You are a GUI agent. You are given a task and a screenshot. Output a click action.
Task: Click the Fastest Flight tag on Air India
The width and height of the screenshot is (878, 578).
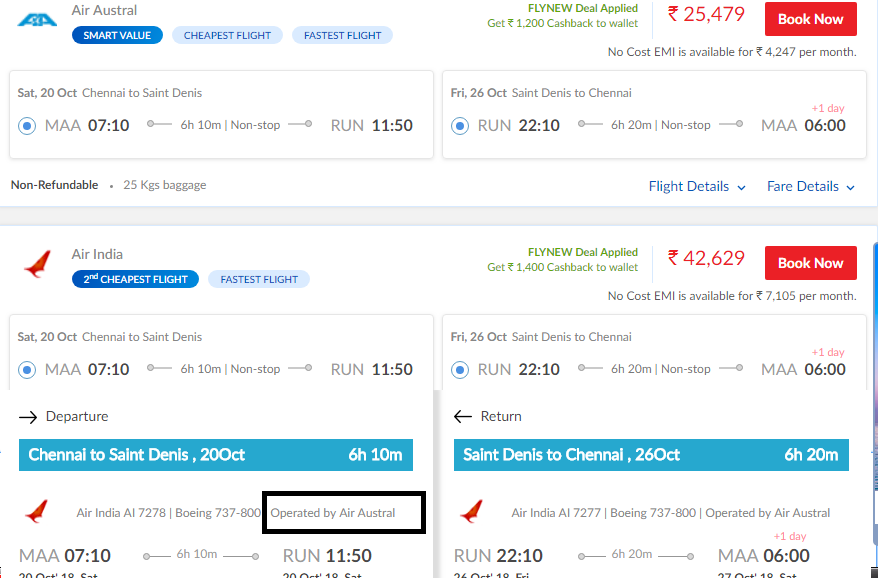click(259, 279)
